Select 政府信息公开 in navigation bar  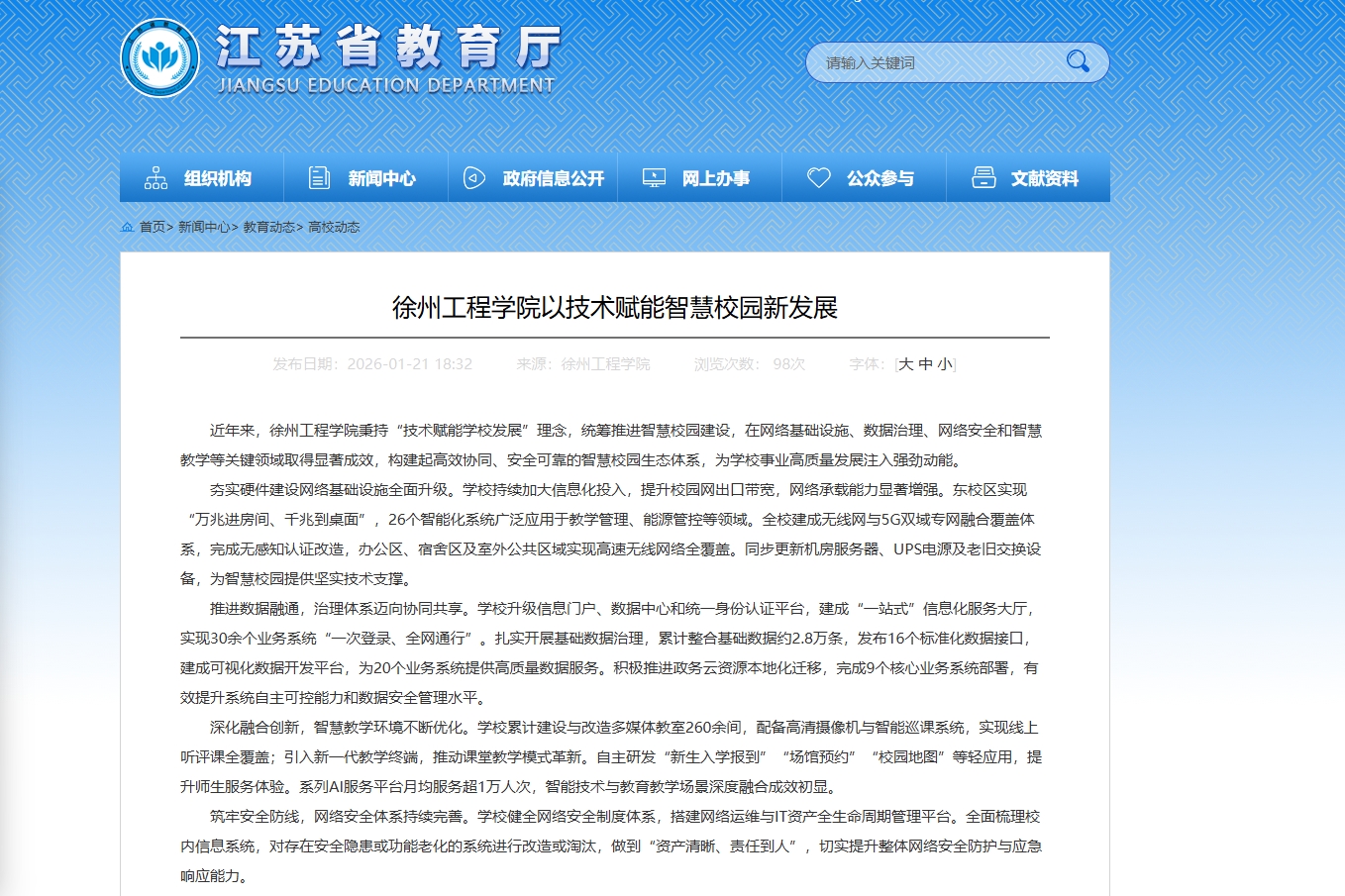[553, 179]
